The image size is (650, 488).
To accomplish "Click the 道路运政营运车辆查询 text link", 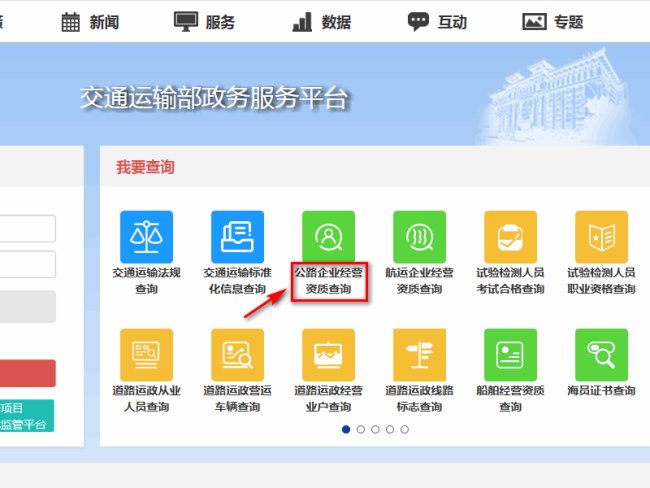I will (237, 398).
